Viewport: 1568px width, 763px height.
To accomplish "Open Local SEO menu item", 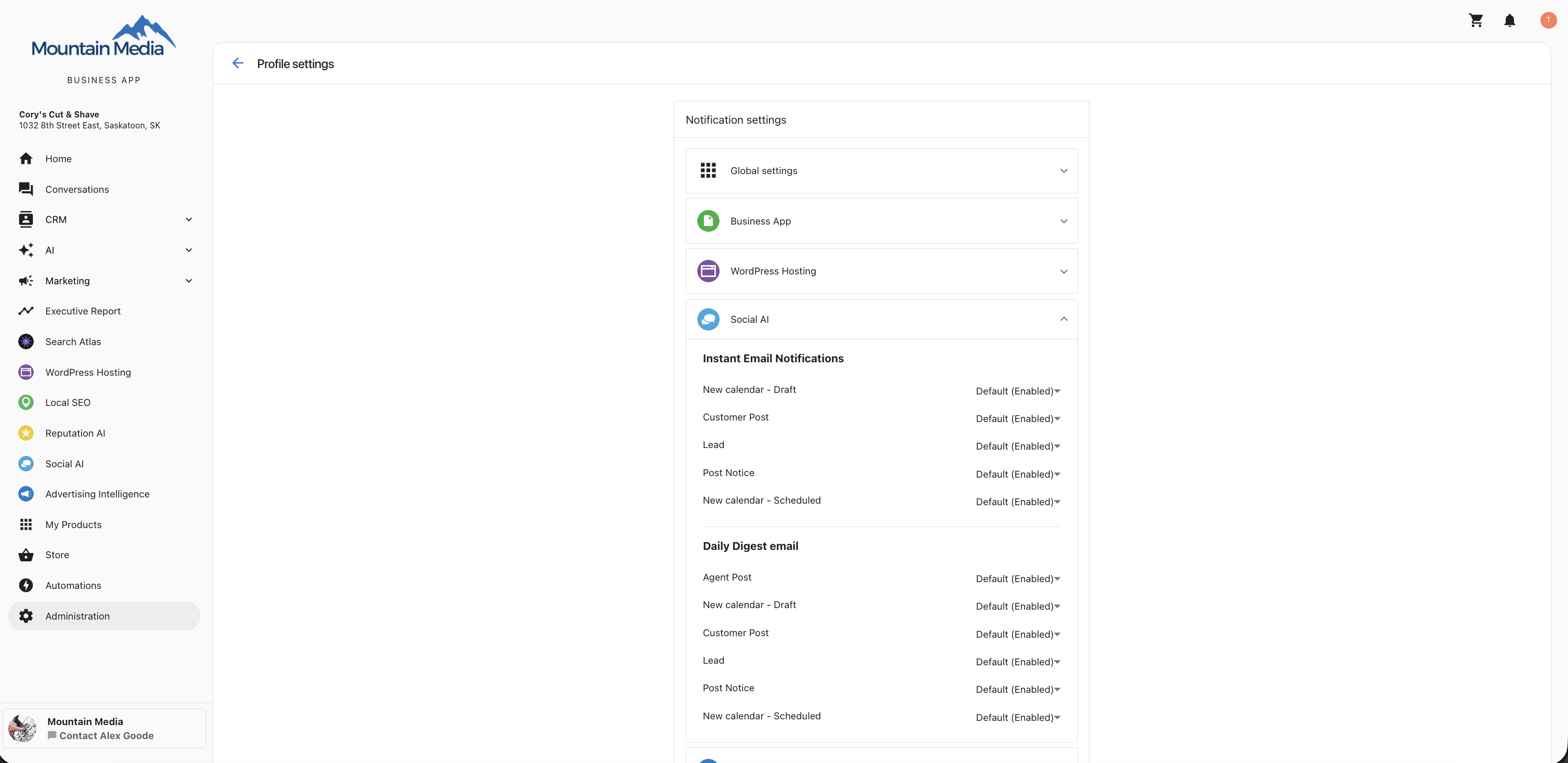I will tap(104, 402).
